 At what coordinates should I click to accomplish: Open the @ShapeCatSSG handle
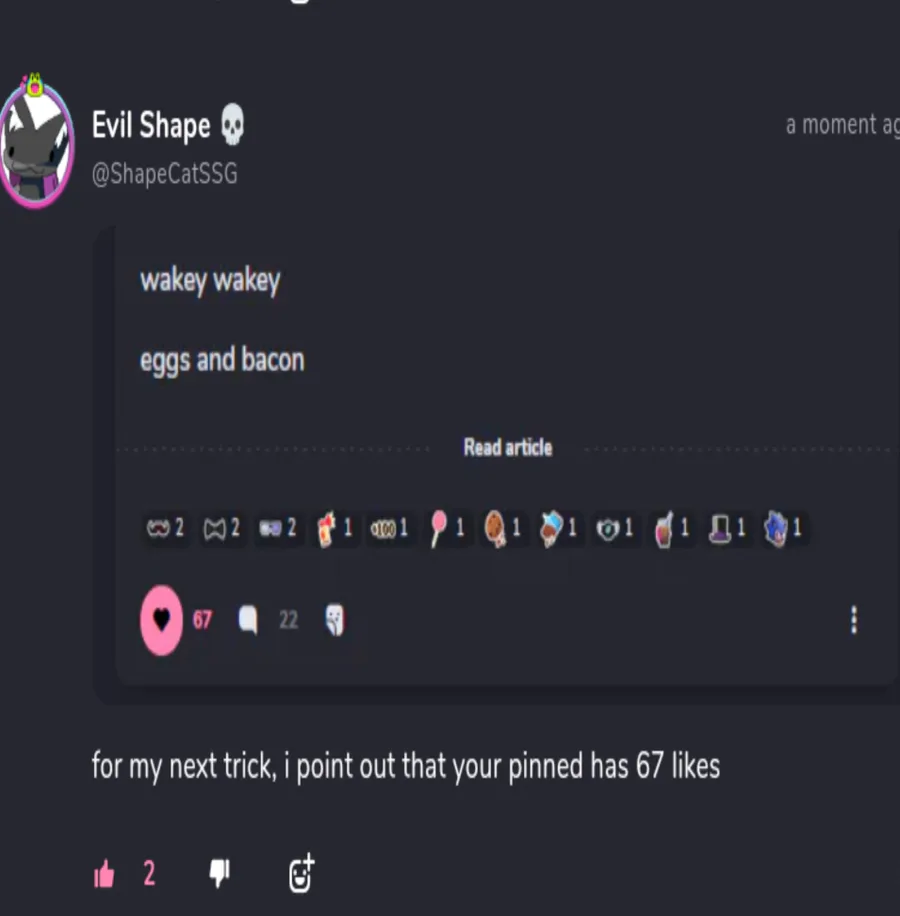(165, 174)
